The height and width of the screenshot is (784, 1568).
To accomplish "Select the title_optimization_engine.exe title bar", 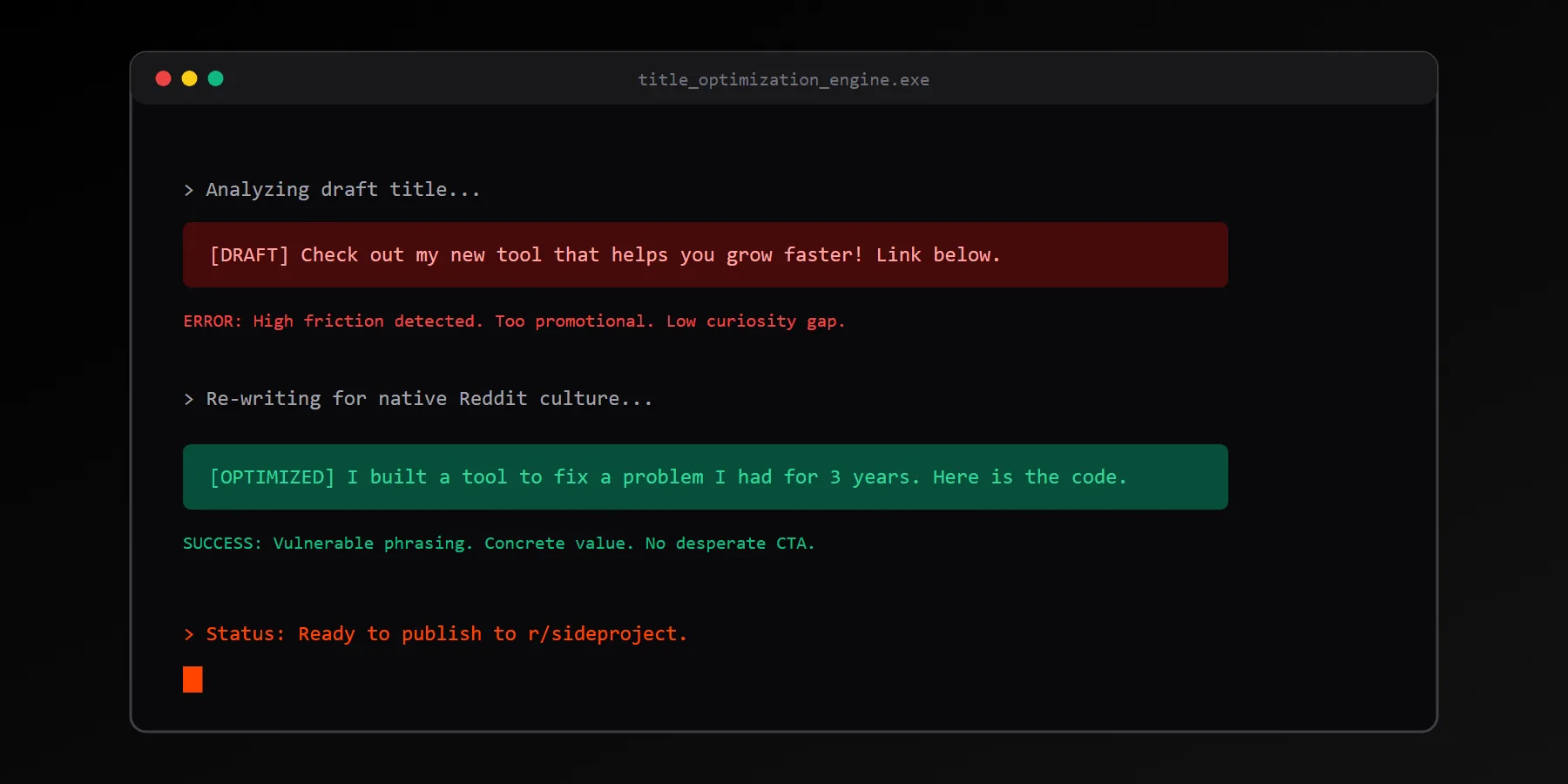I will [x=783, y=79].
